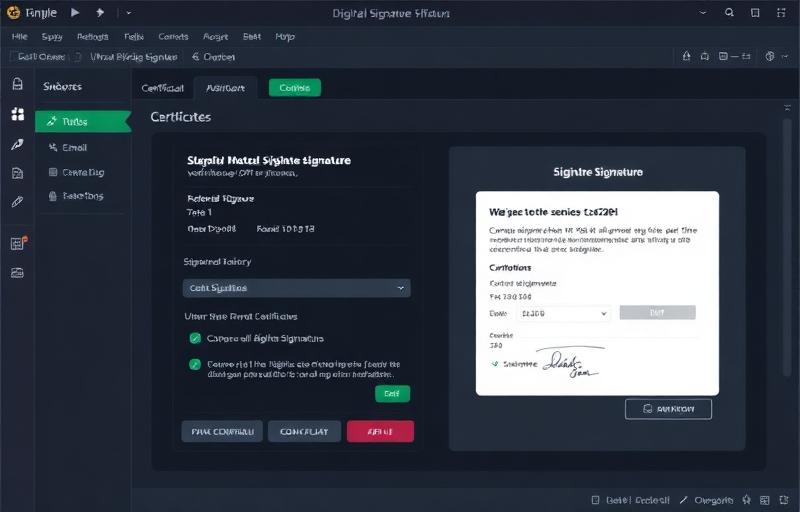The width and height of the screenshot is (800, 512).
Task: Click the green check next to Sioleritre
Action: (x=494, y=364)
